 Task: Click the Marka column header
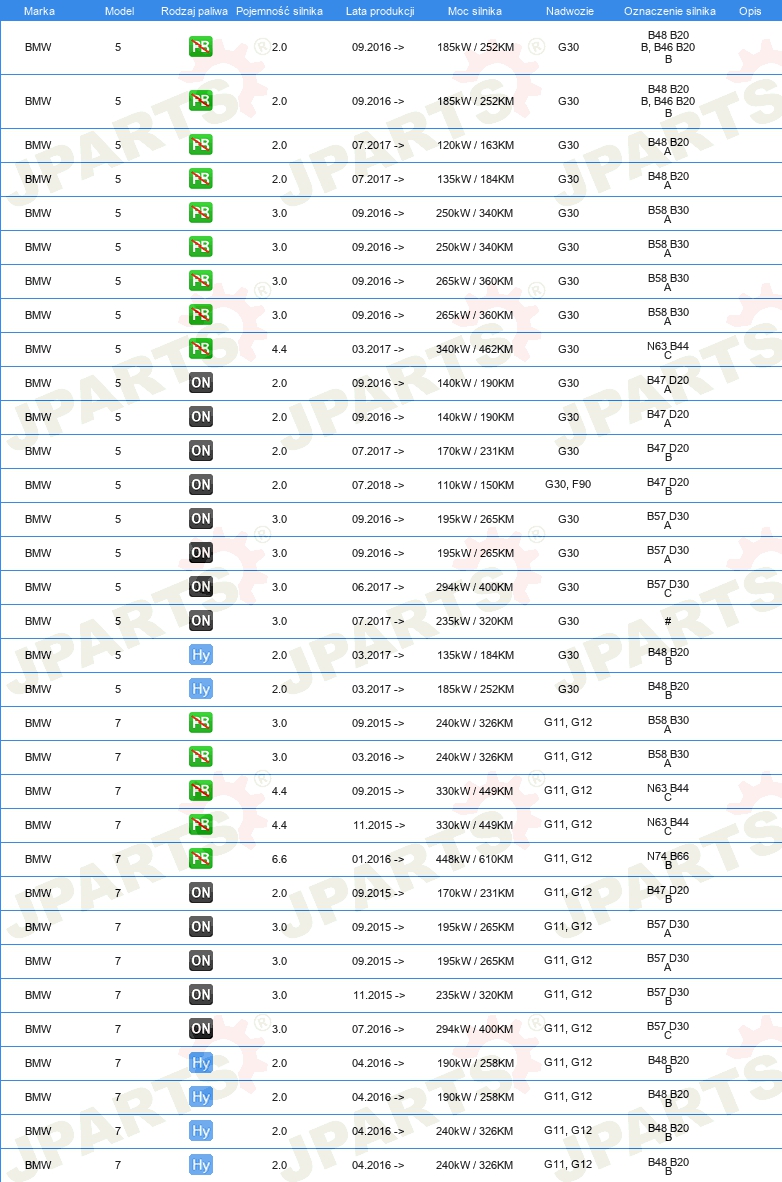click(39, 11)
